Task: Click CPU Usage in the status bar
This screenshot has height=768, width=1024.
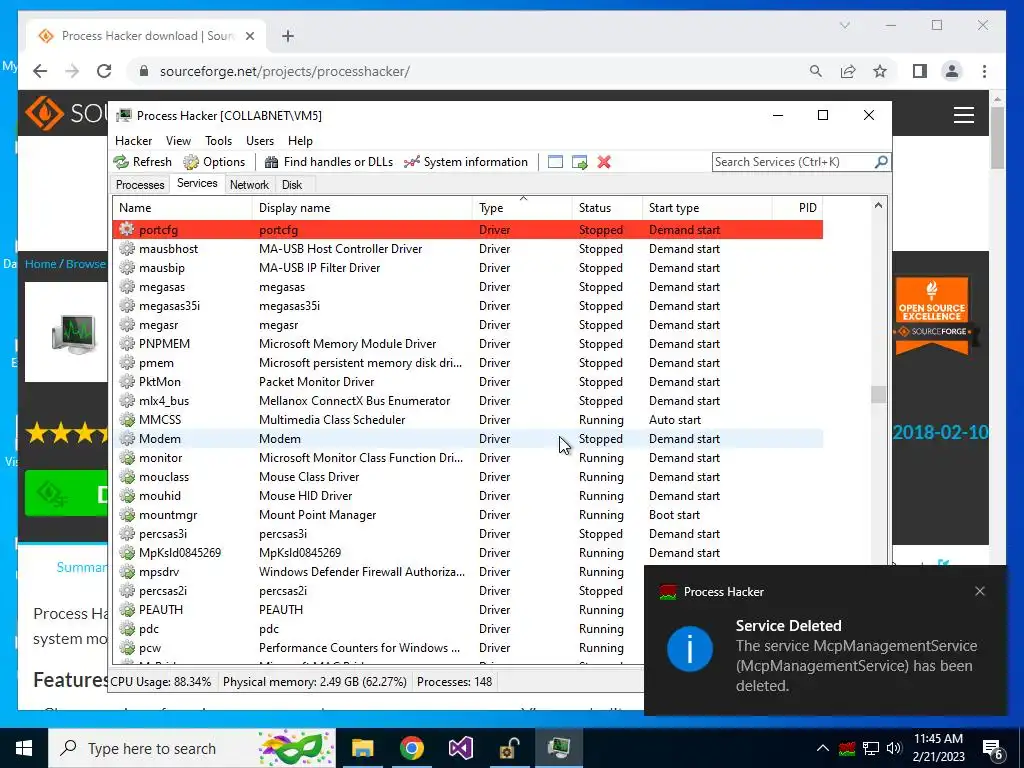Action: coord(161,682)
